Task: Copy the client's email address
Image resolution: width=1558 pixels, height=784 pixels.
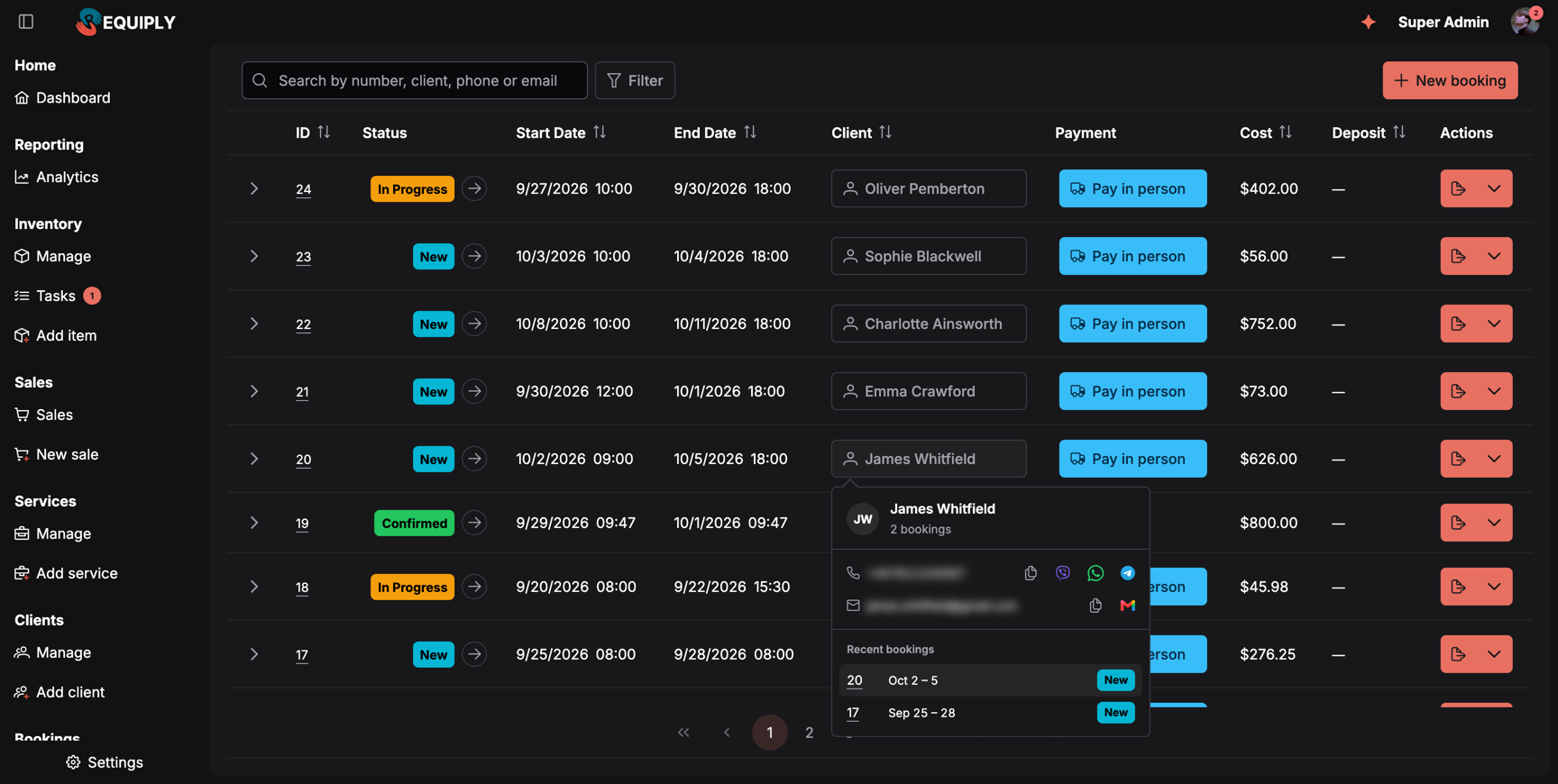Action: (x=1095, y=606)
